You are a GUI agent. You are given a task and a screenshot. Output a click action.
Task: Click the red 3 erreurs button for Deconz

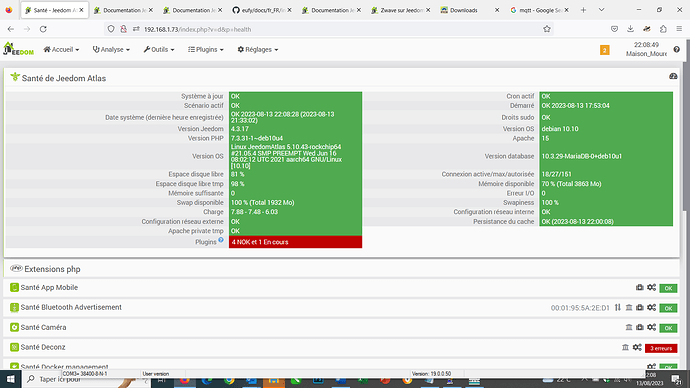[x=661, y=348]
